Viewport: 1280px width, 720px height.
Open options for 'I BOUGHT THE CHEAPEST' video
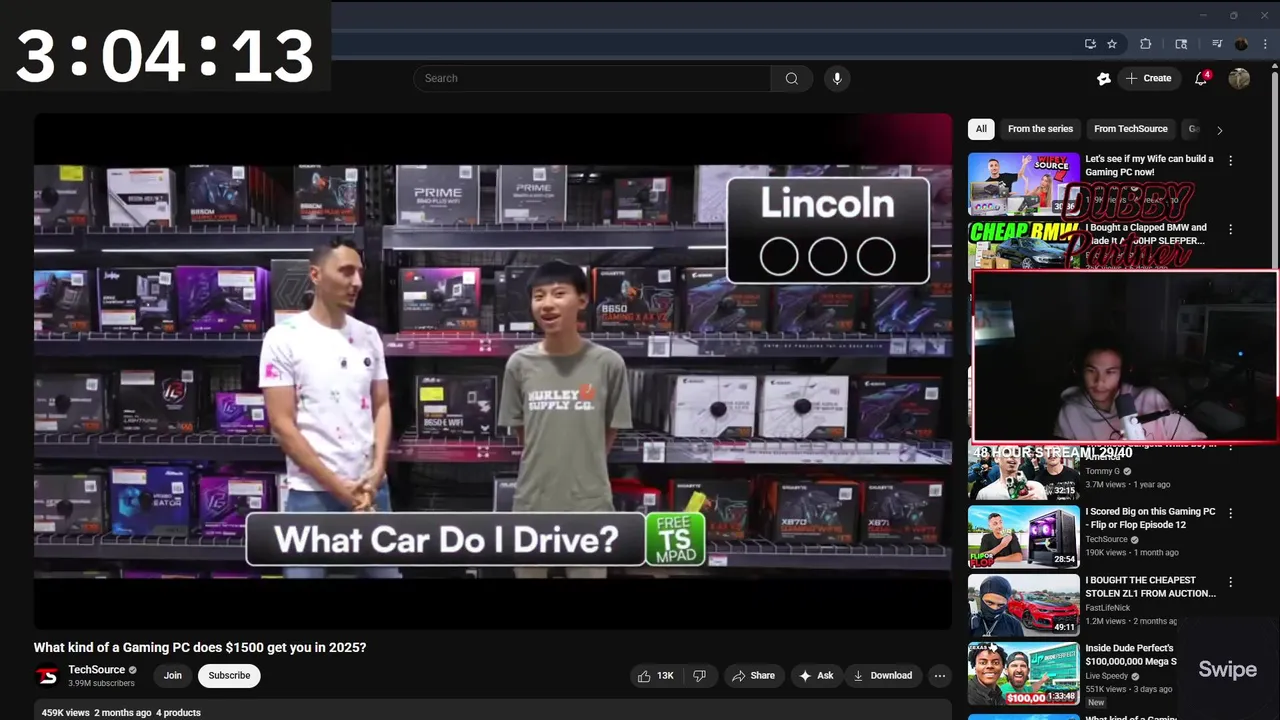tap(1231, 582)
